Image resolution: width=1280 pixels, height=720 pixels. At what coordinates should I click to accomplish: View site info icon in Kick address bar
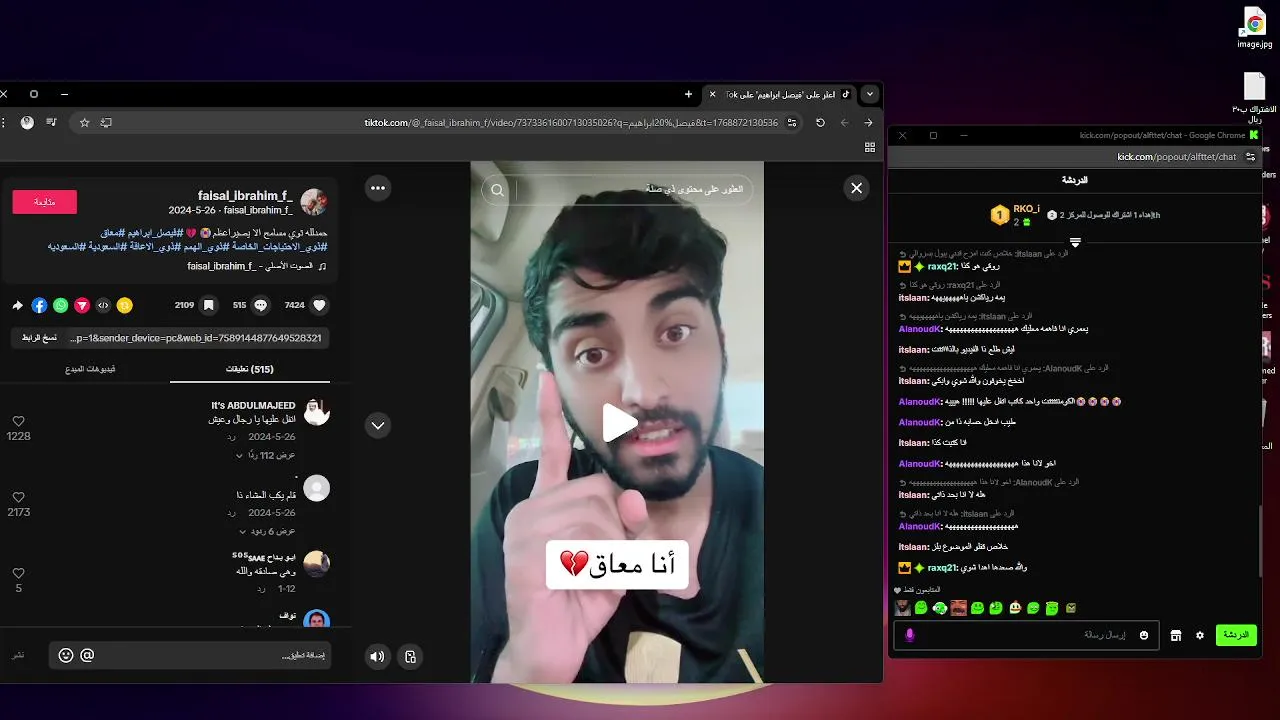[x=1250, y=157]
